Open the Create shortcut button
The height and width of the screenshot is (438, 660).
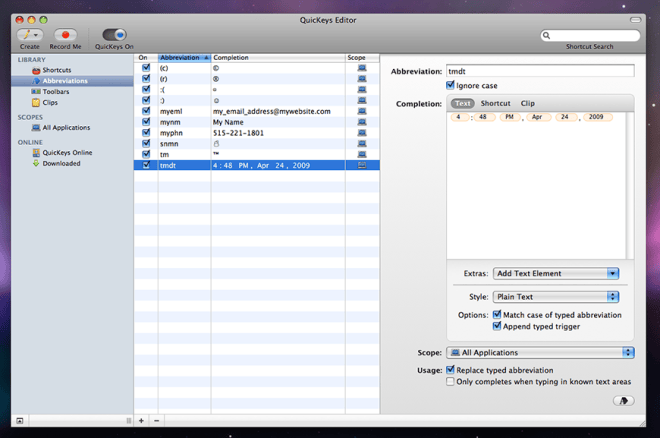pos(29,35)
